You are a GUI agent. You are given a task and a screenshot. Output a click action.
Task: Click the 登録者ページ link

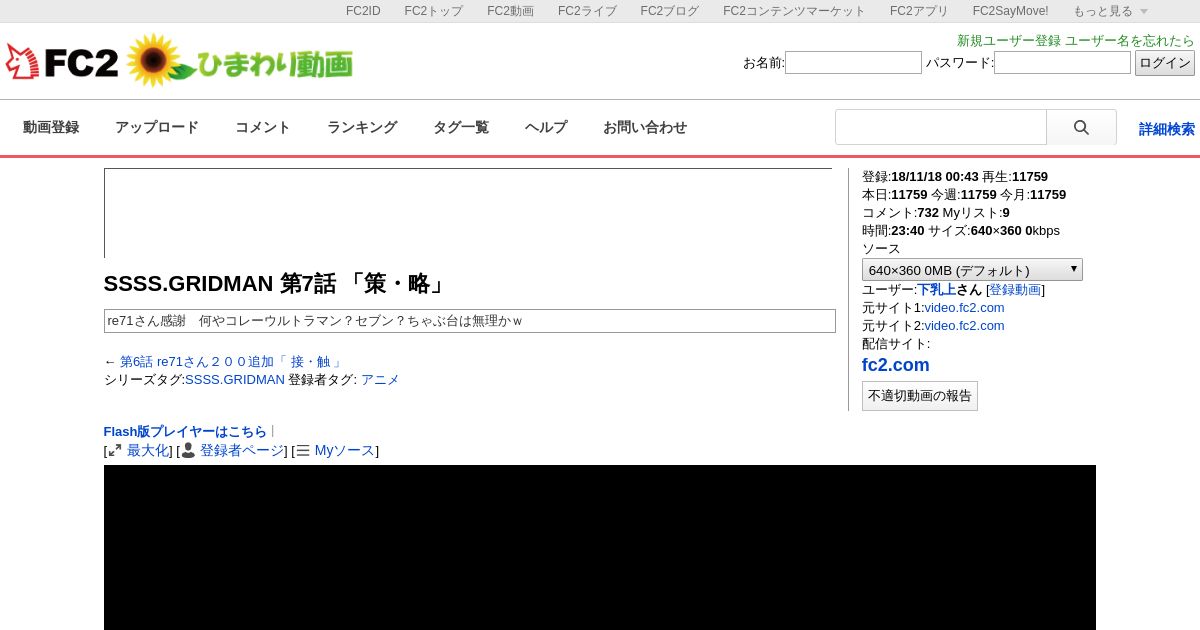[x=243, y=451]
